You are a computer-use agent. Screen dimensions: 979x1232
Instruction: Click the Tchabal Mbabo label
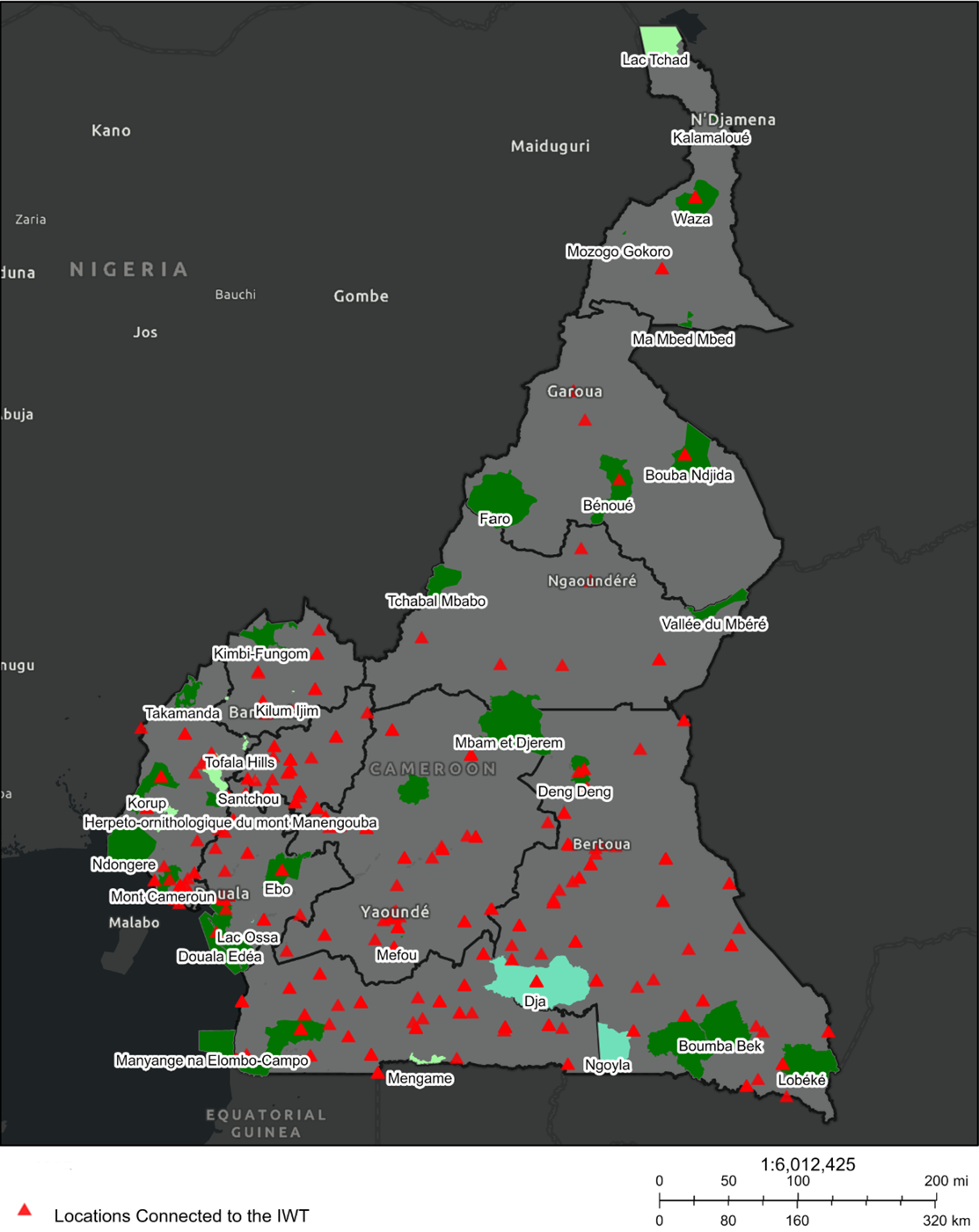click(436, 601)
